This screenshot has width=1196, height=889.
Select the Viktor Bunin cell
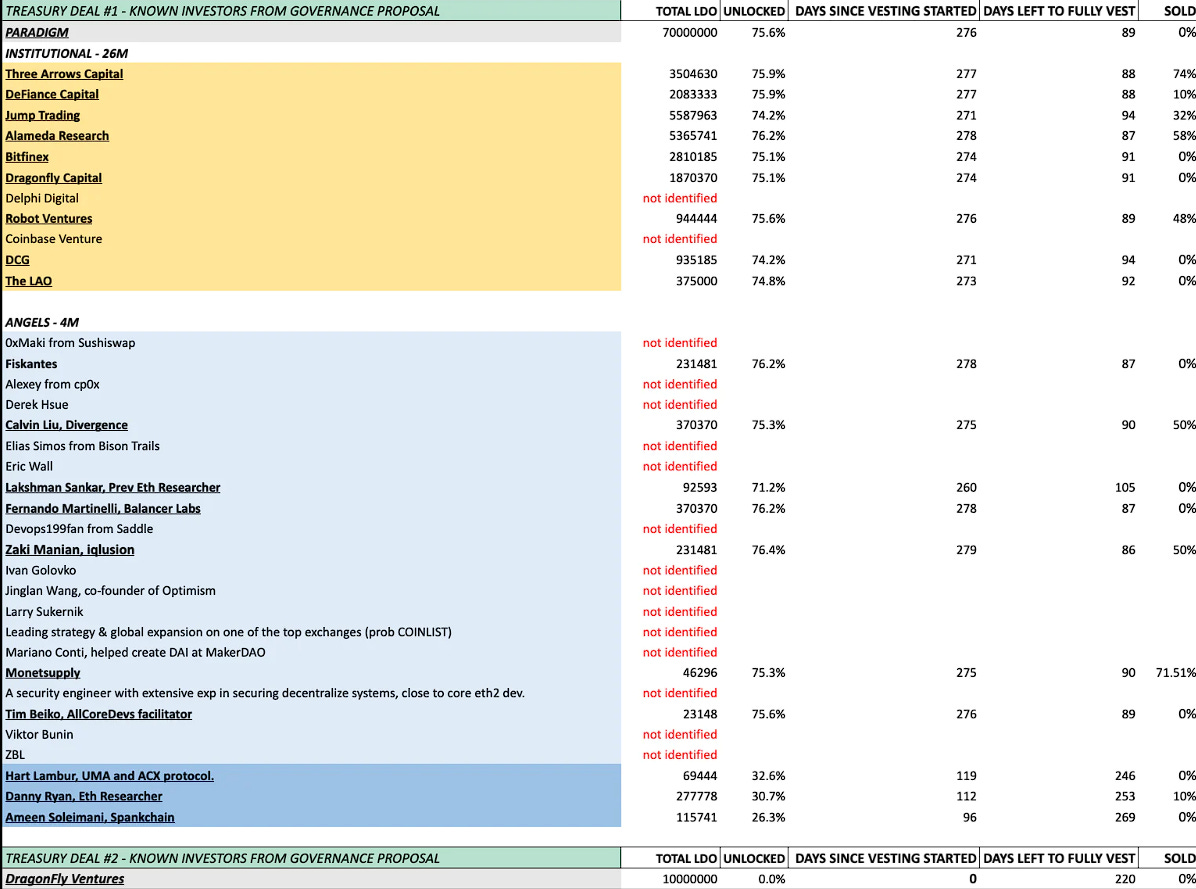(x=40, y=735)
